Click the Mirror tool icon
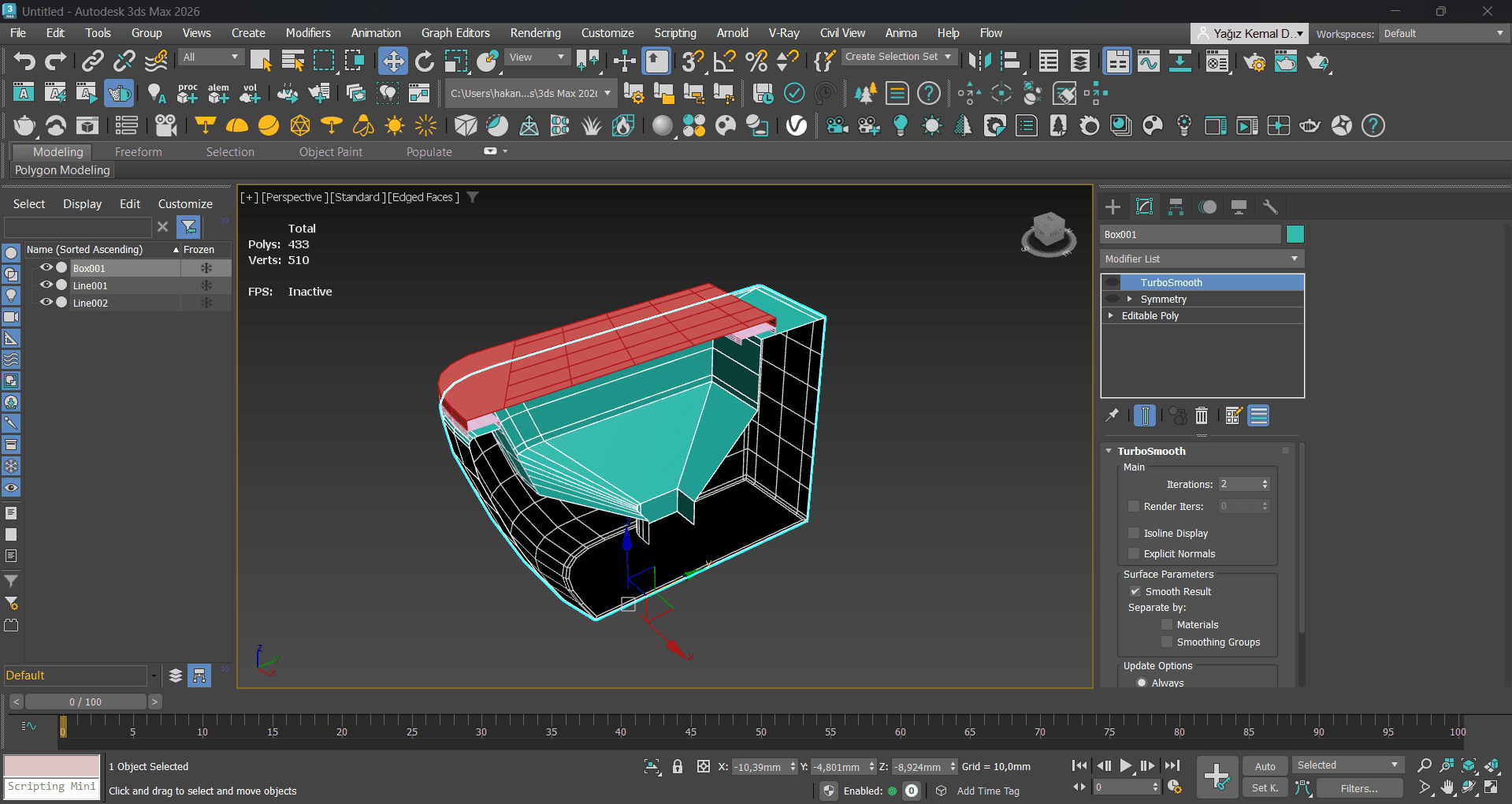Viewport: 1512px width, 804px height. pyautogui.click(x=979, y=61)
